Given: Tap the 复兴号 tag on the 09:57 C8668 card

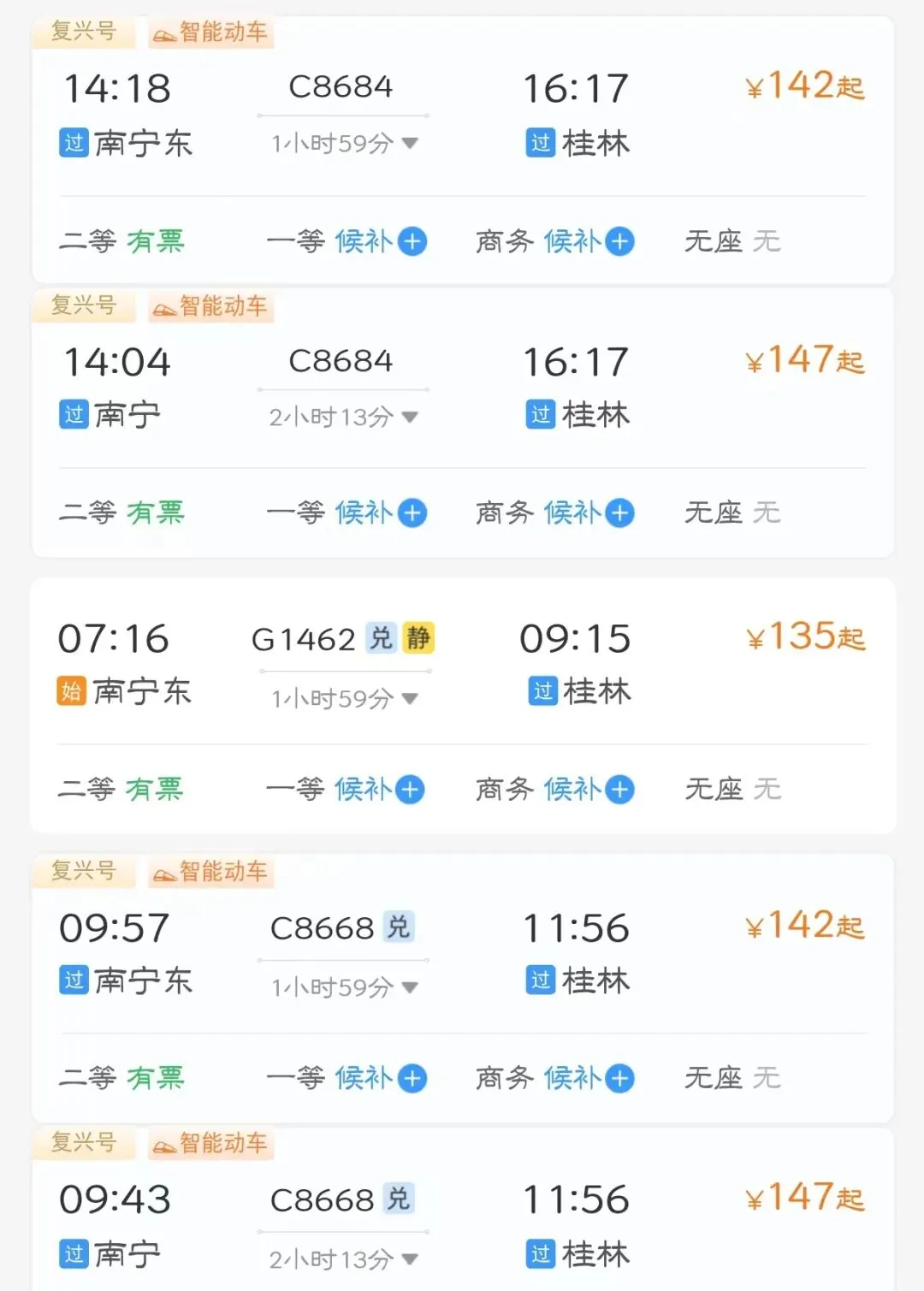Looking at the screenshot, I should pyautogui.click(x=84, y=871).
